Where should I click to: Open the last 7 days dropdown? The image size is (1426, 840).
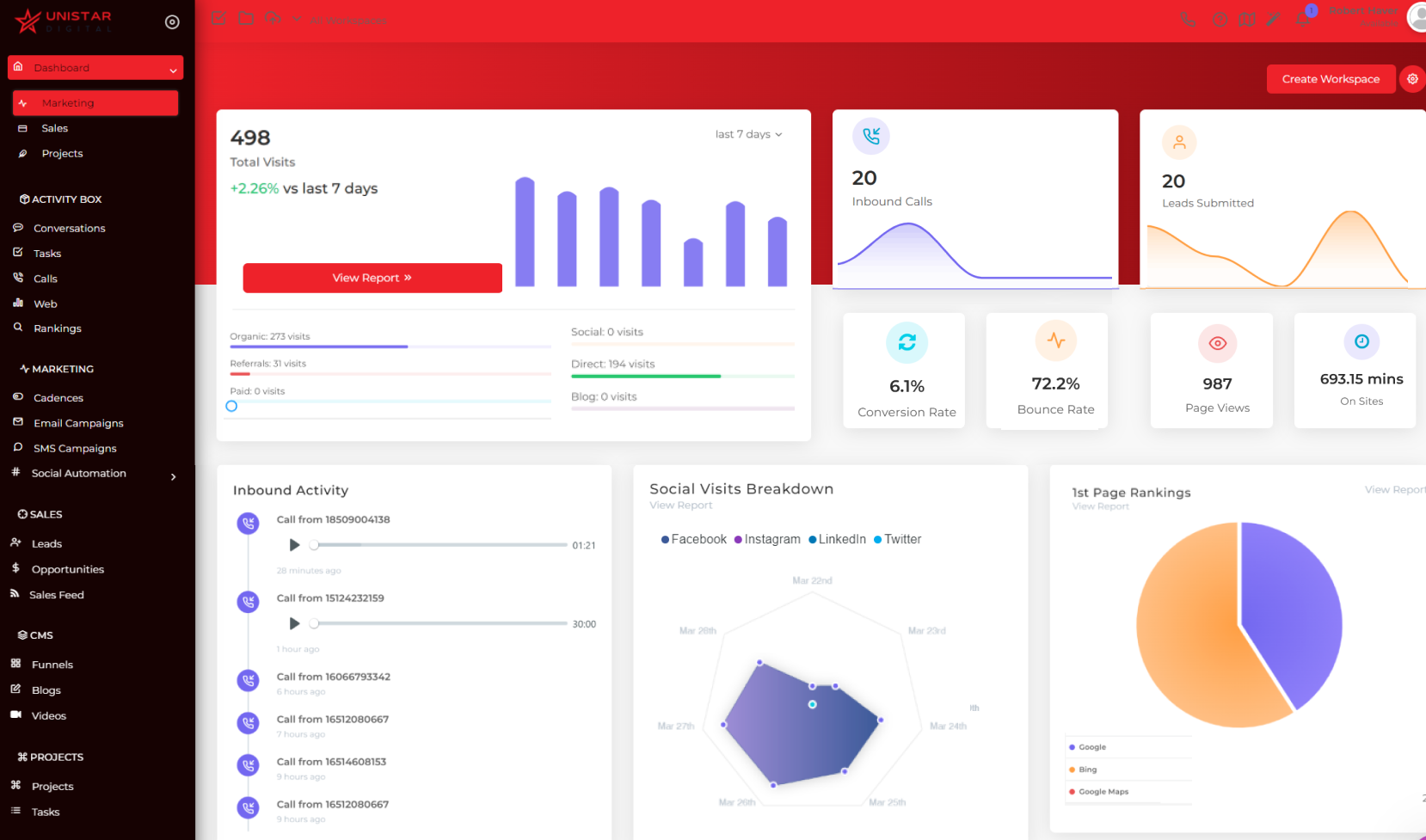(x=748, y=134)
